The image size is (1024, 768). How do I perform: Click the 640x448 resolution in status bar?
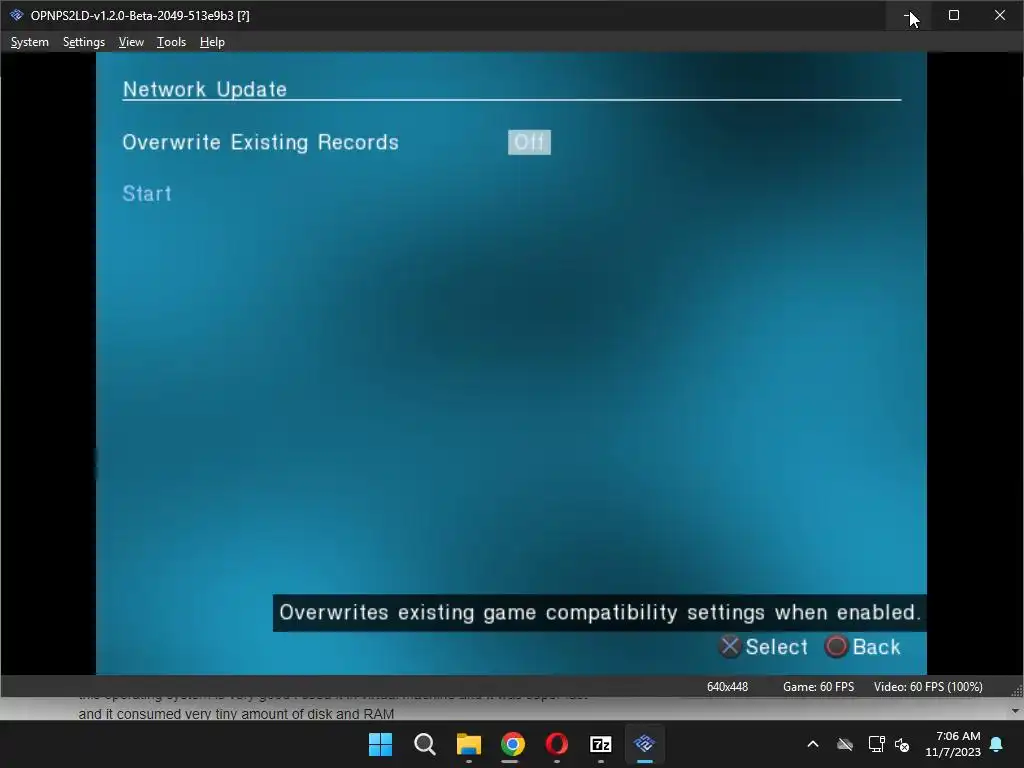tap(727, 686)
